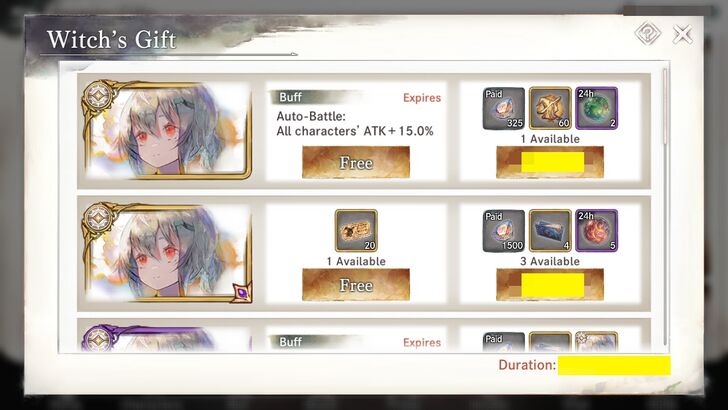Image resolution: width=728 pixels, height=410 pixels.
Task: Claim the Free ticket pack button
Action: [x=356, y=285]
